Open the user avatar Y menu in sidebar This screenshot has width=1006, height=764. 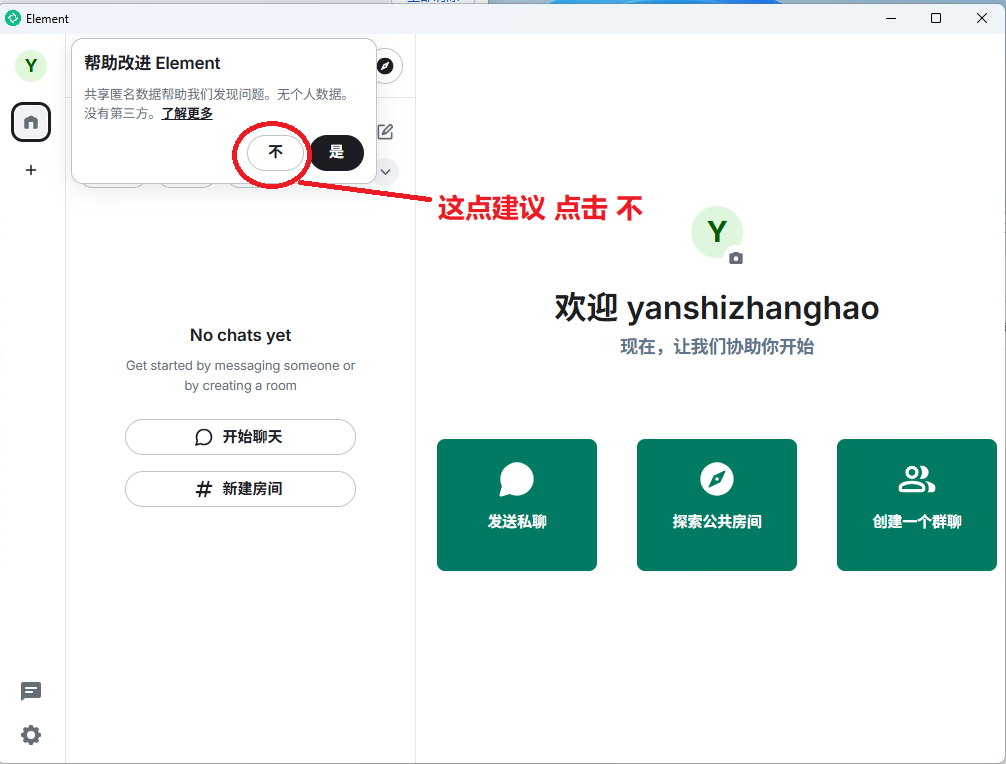(x=31, y=66)
